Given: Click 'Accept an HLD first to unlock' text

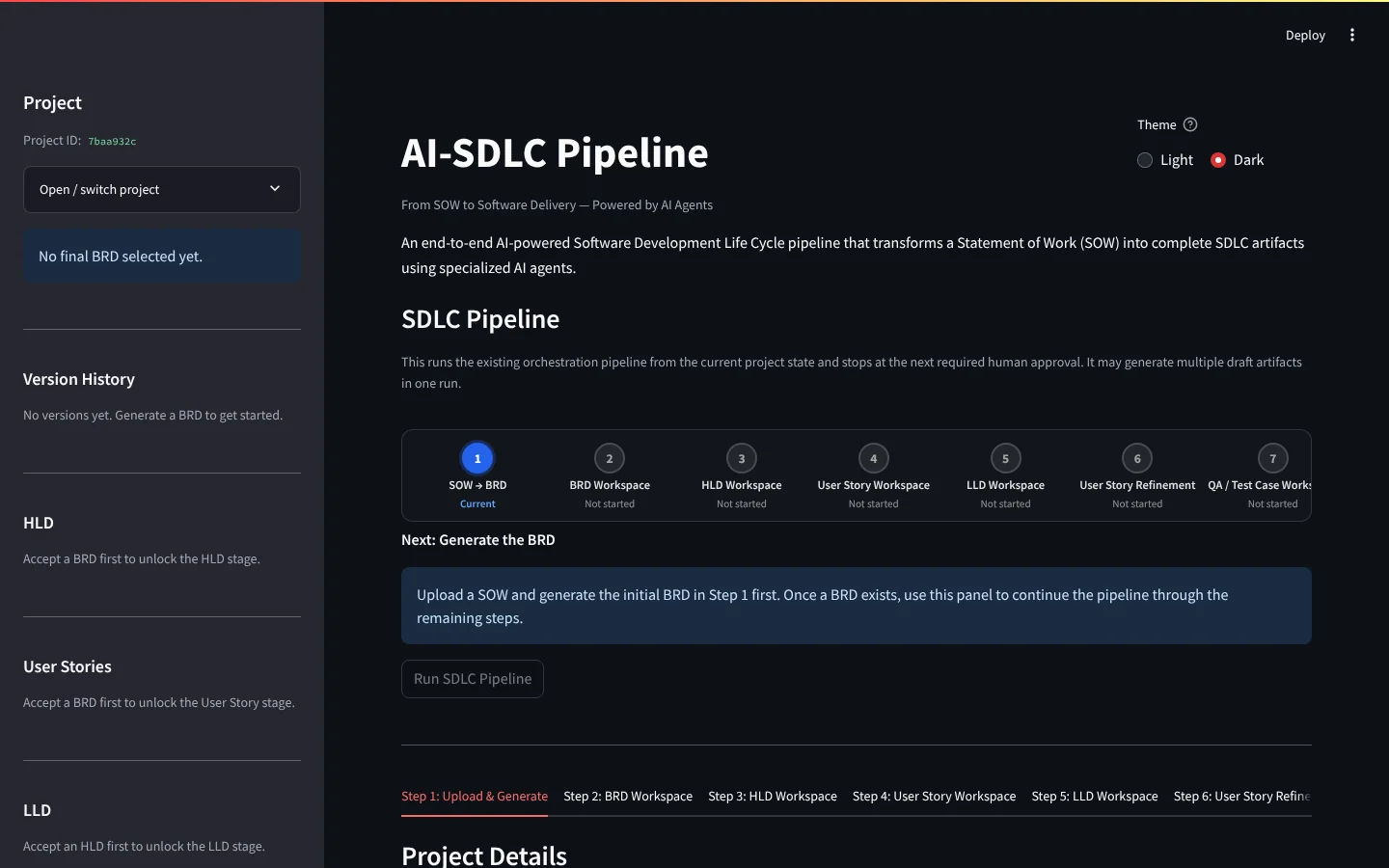Looking at the screenshot, I should click(144, 847).
